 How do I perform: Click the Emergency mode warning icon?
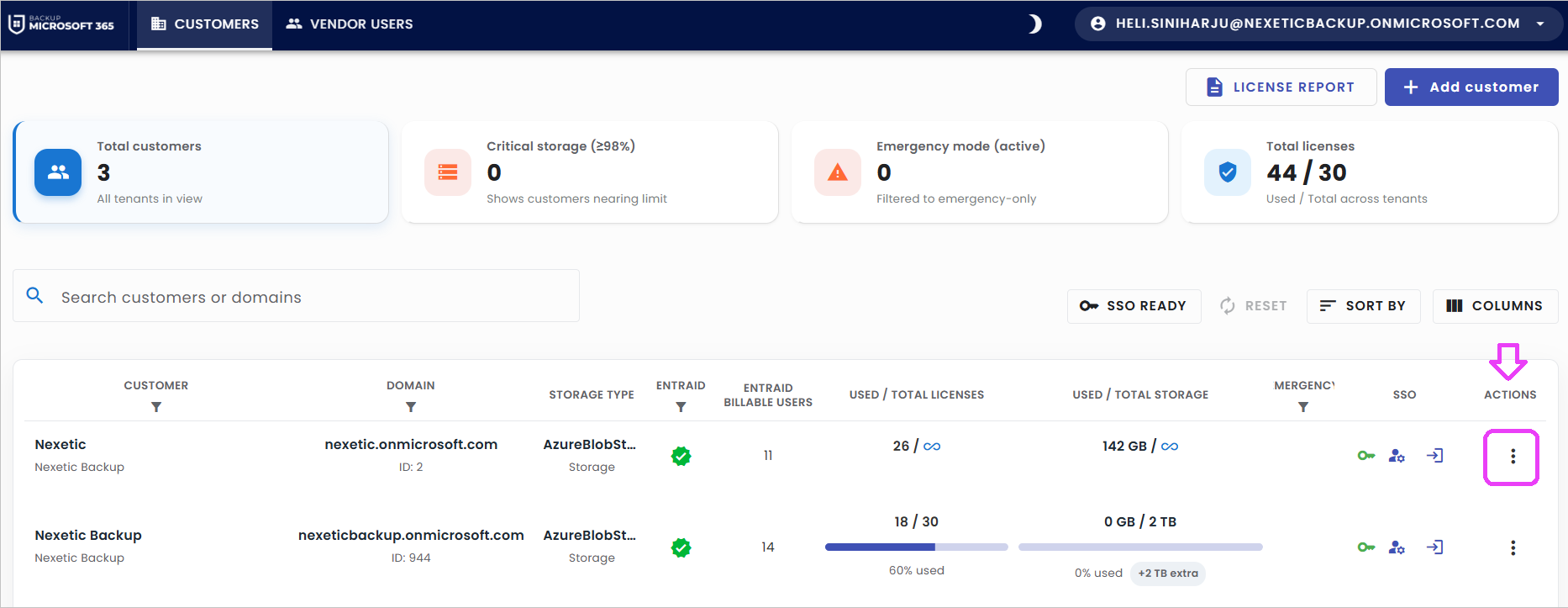coord(838,172)
